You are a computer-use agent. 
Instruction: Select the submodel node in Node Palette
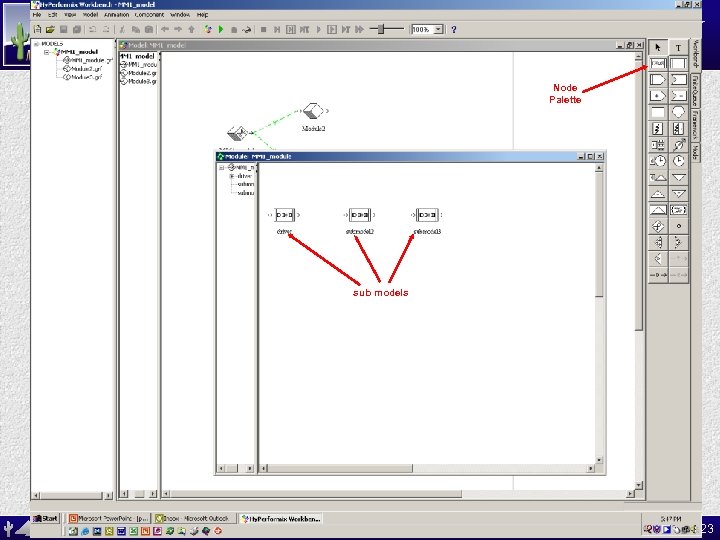point(658,63)
